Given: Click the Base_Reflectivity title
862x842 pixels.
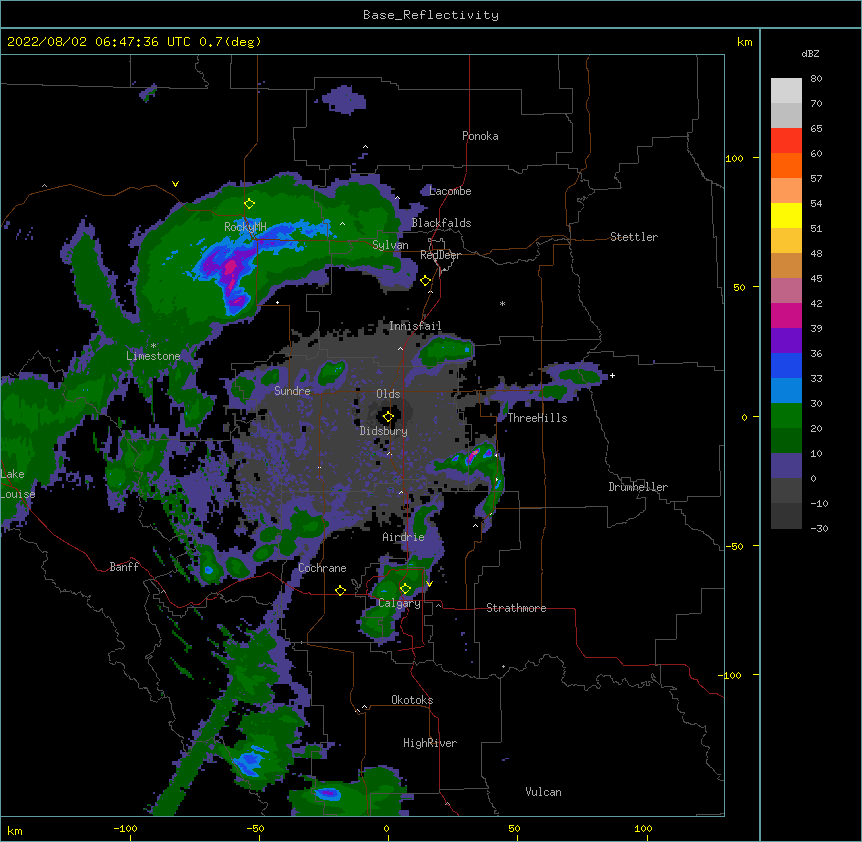Looking at the screenshot, I should pyautogui.click(x=431, y=15).
